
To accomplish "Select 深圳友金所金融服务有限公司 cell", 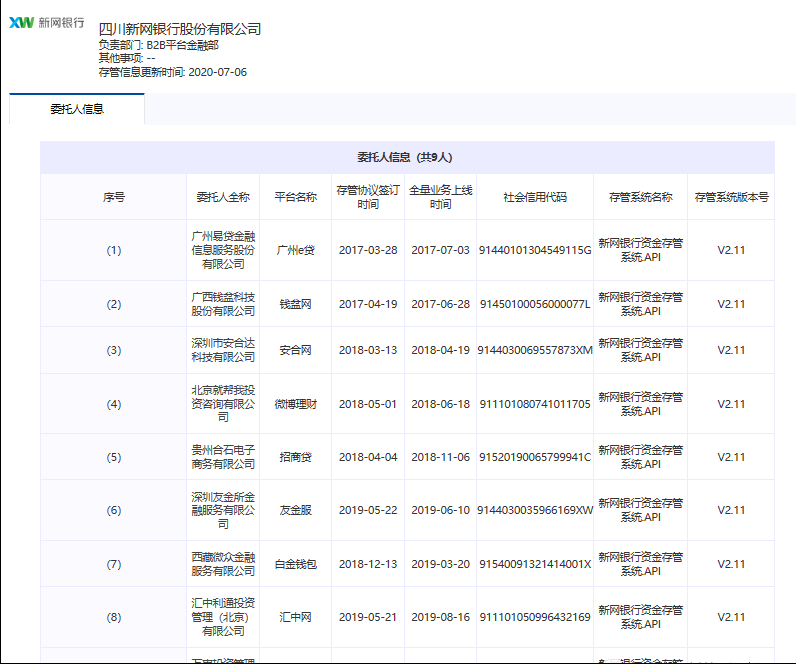I will (x=223, y=510).
